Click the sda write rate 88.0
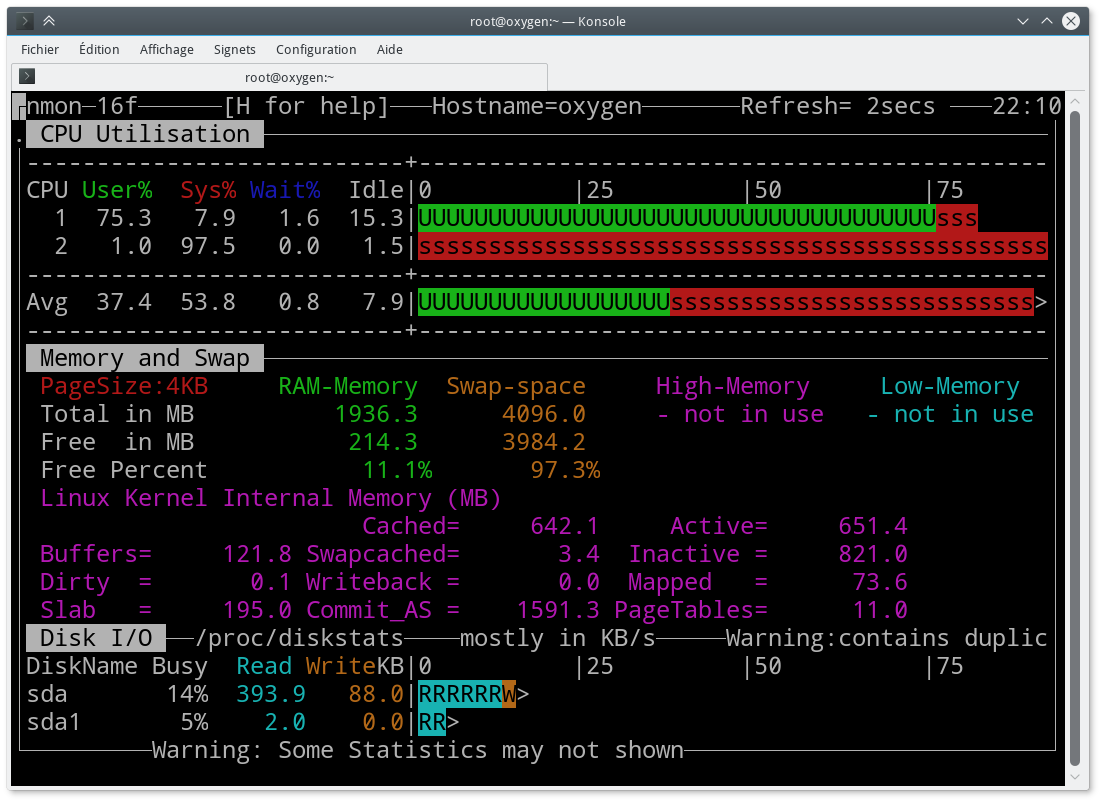Screen dimensions: 1102x803 (376, 694)
